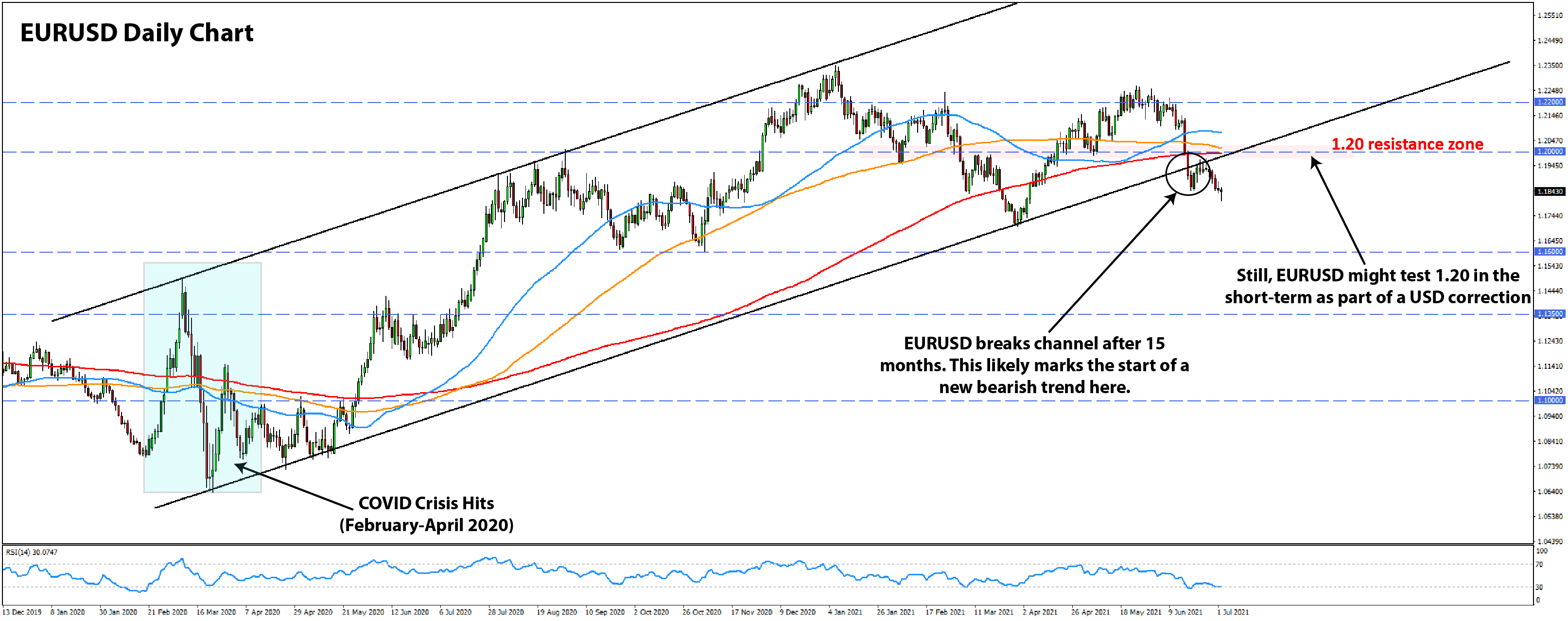Click the 1.23500 price axis label
1568x621 pixels.
click(x=1550, y=66)
